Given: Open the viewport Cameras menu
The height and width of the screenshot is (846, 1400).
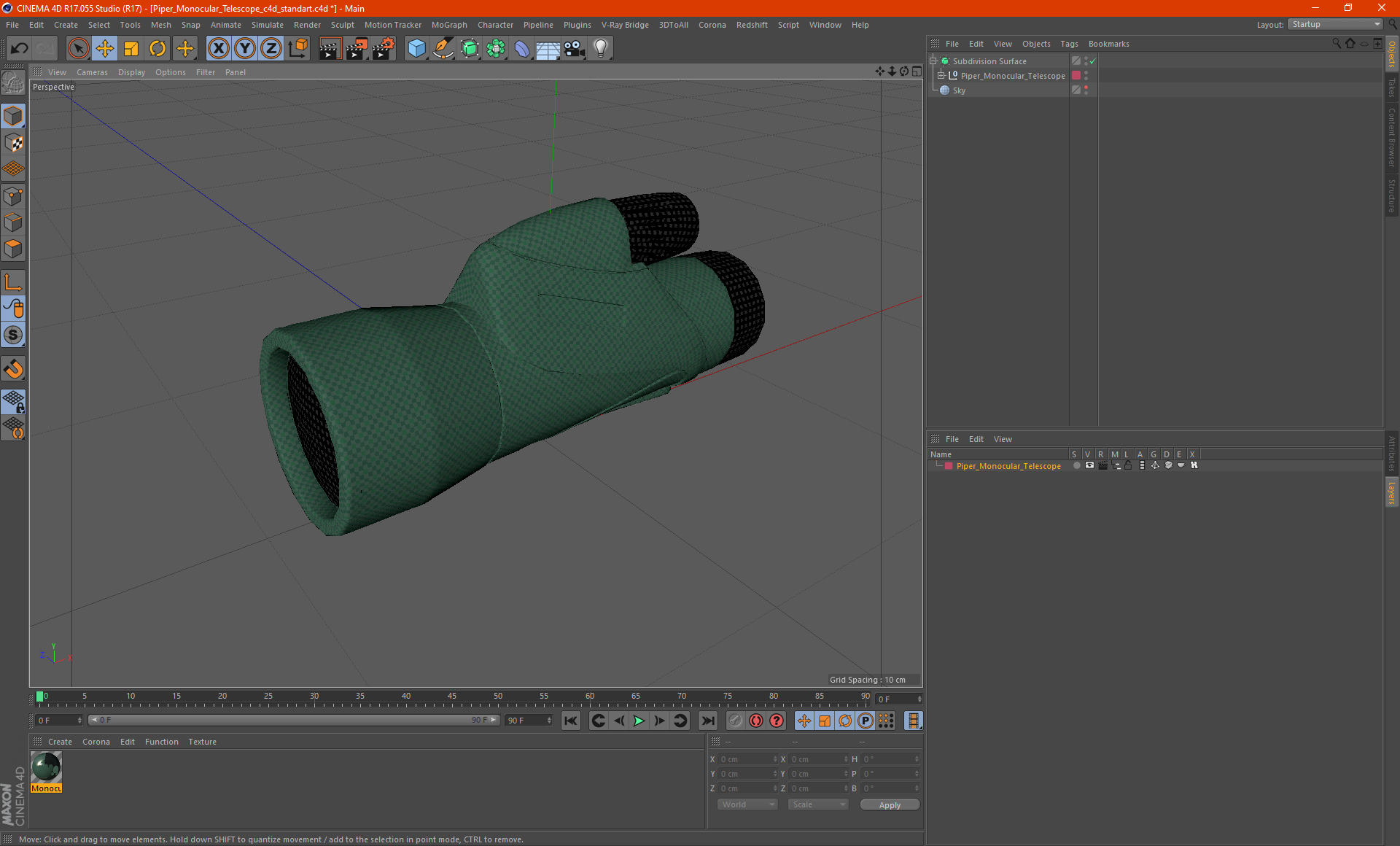Looking at the screenshot, I should [92, 72].
